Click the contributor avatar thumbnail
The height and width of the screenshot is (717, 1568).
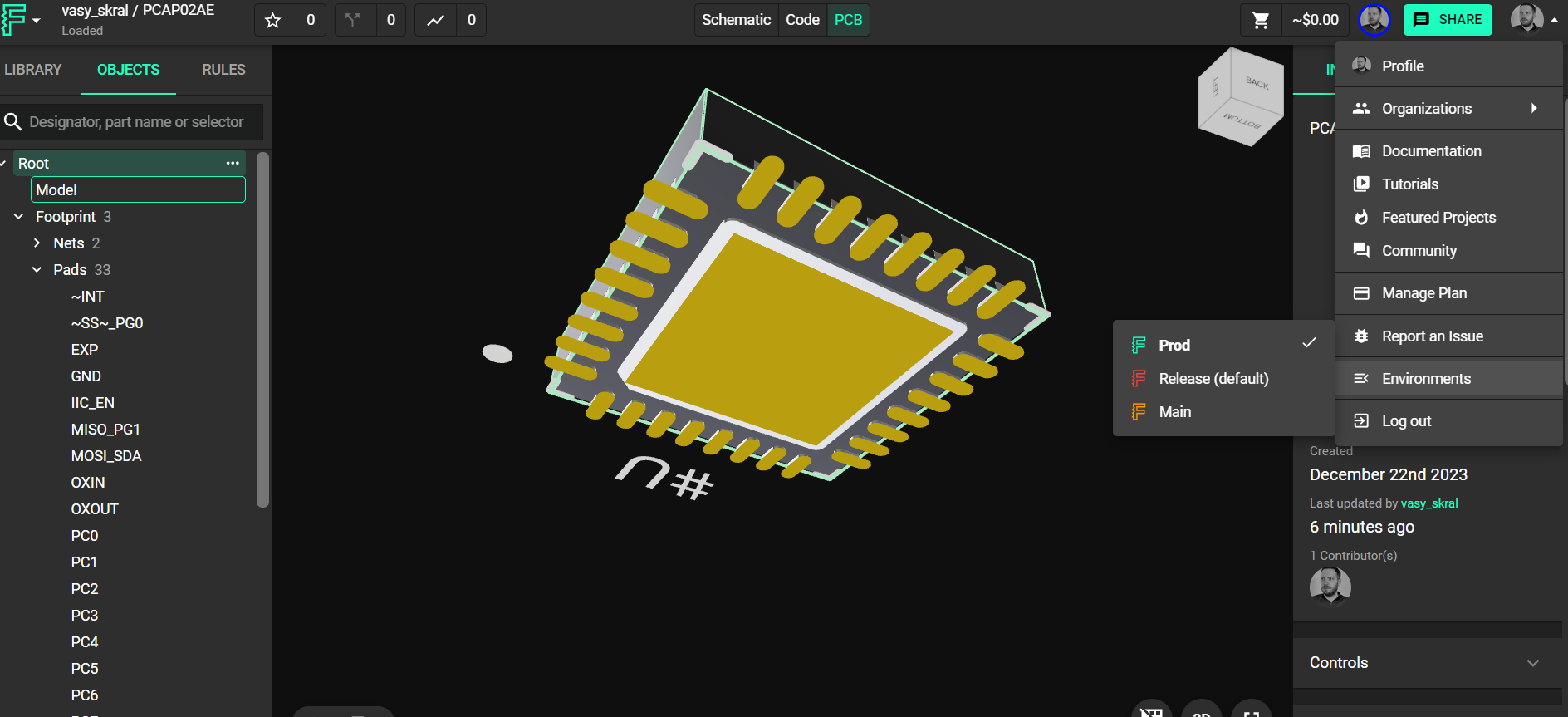pos(1330,587)
